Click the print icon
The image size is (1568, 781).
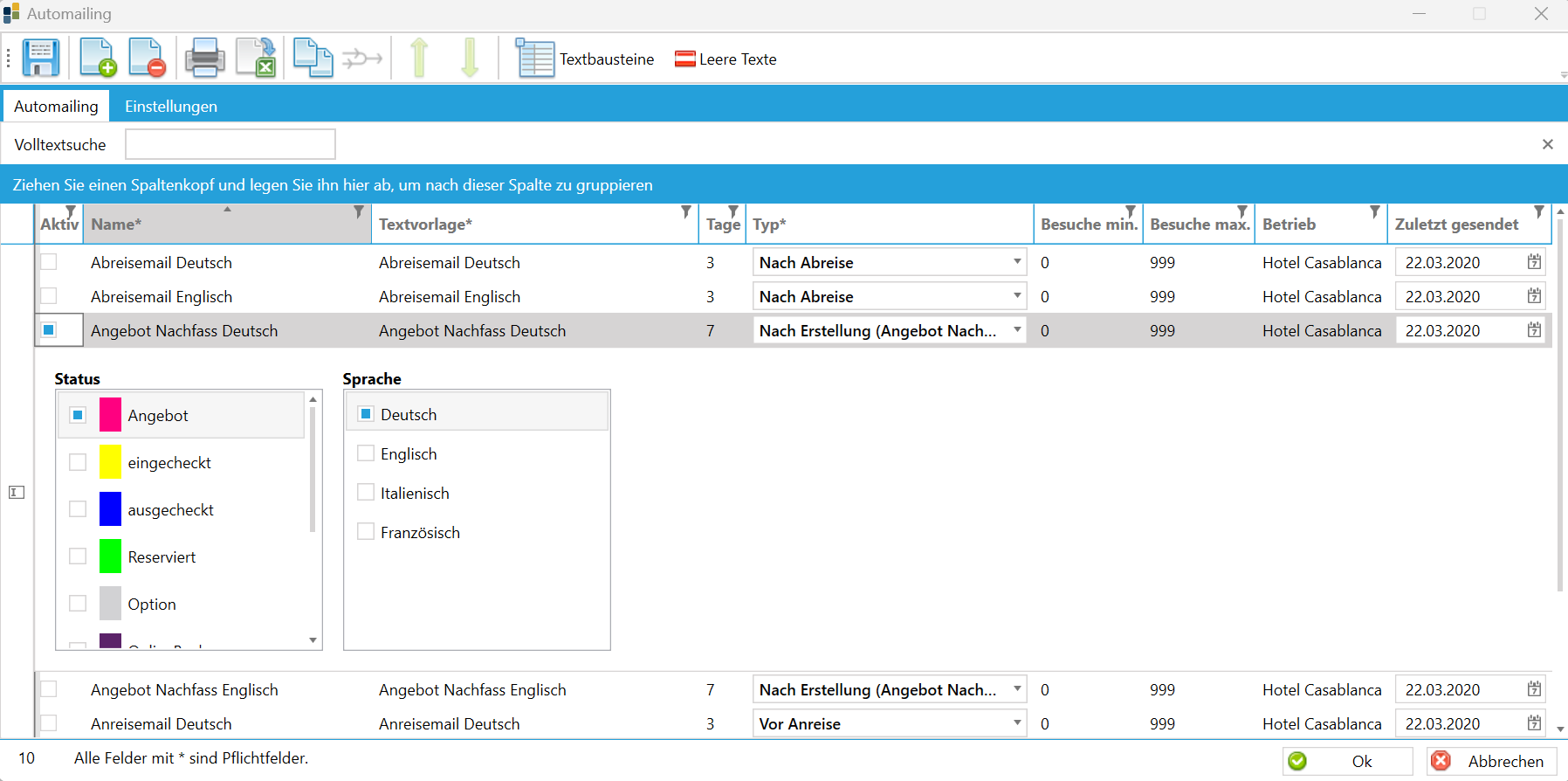(205, 59)
